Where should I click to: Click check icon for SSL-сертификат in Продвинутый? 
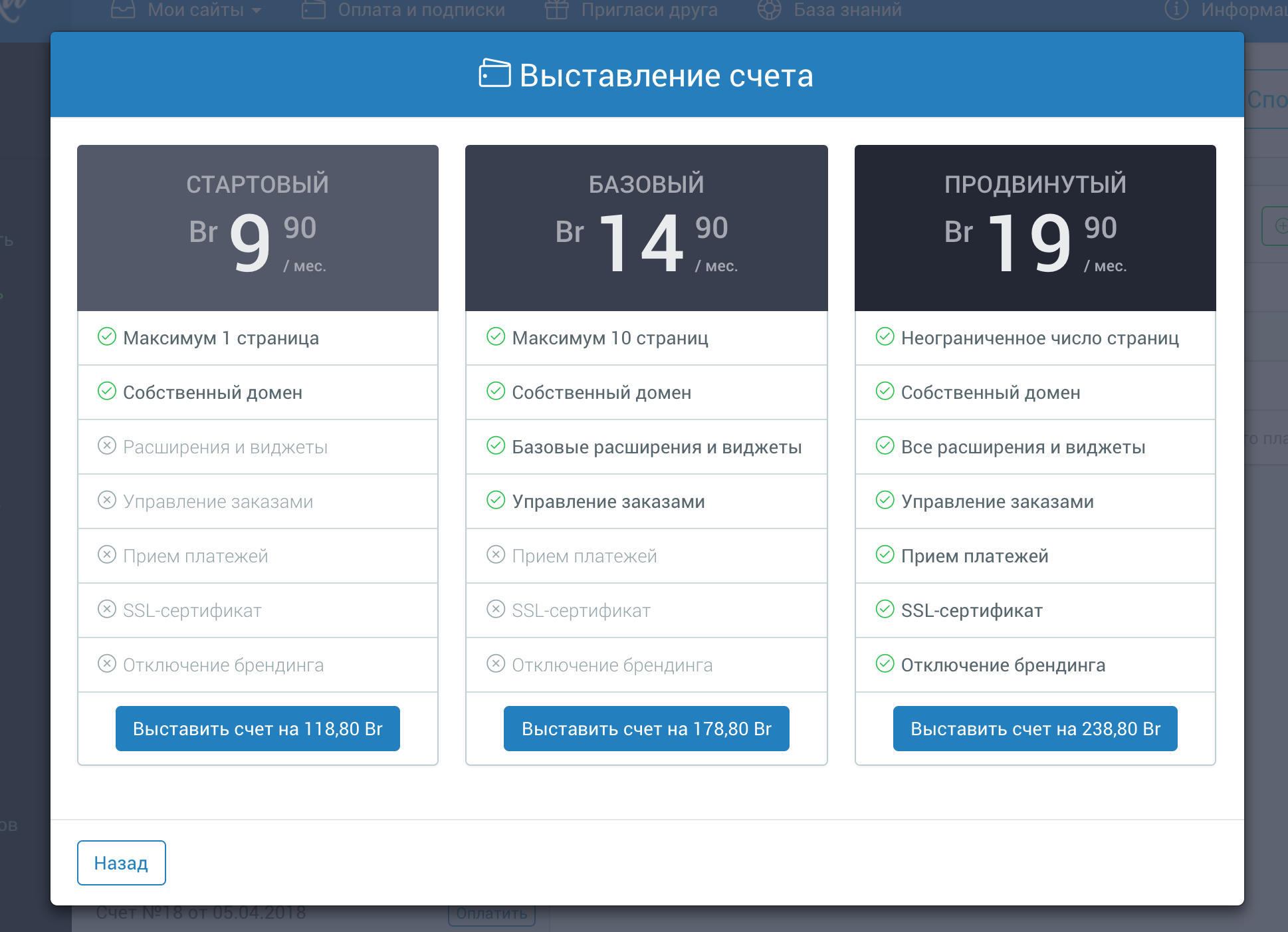tap(885, 609)
